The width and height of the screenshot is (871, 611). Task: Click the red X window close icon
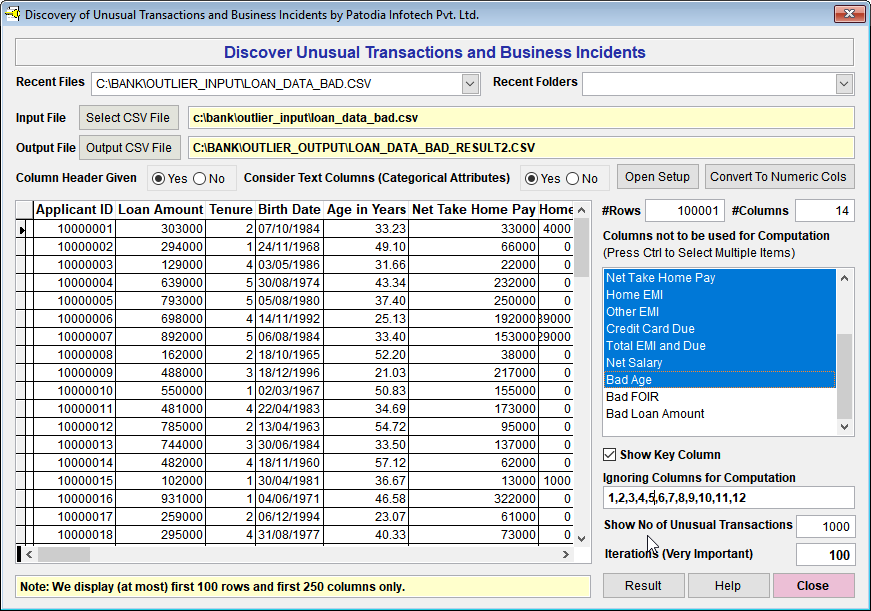[x=849, y=15]
